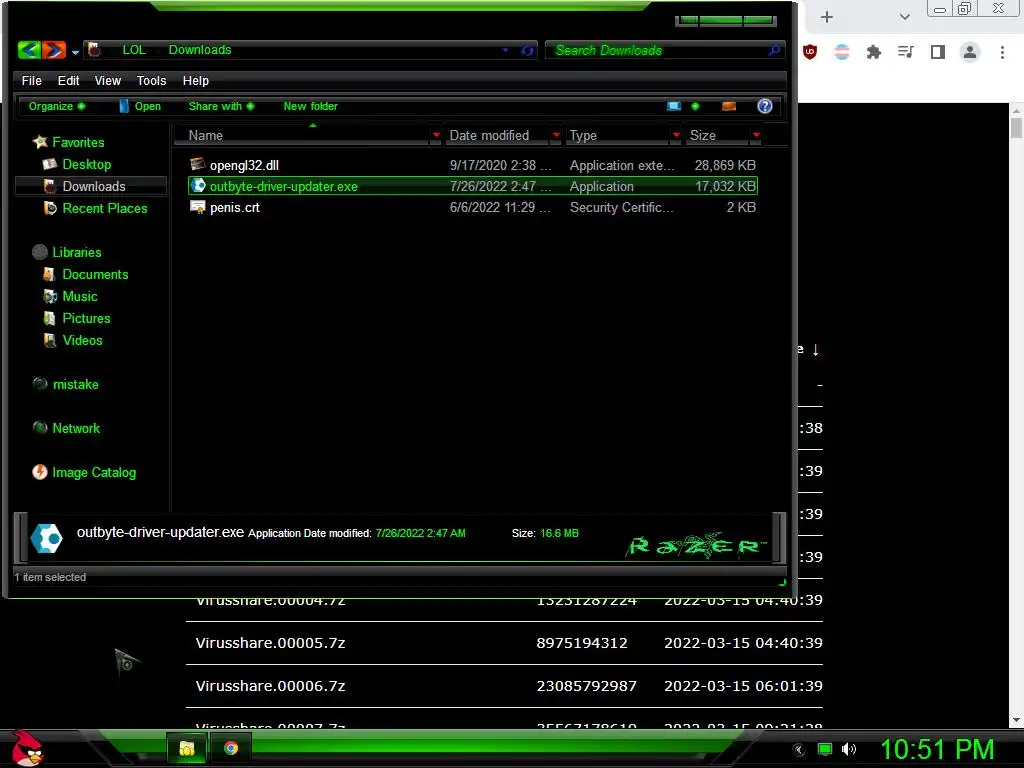Screen dimensions: 1024x768
Task: Open Recent Places in navigation pane
Action: (104, 208)
